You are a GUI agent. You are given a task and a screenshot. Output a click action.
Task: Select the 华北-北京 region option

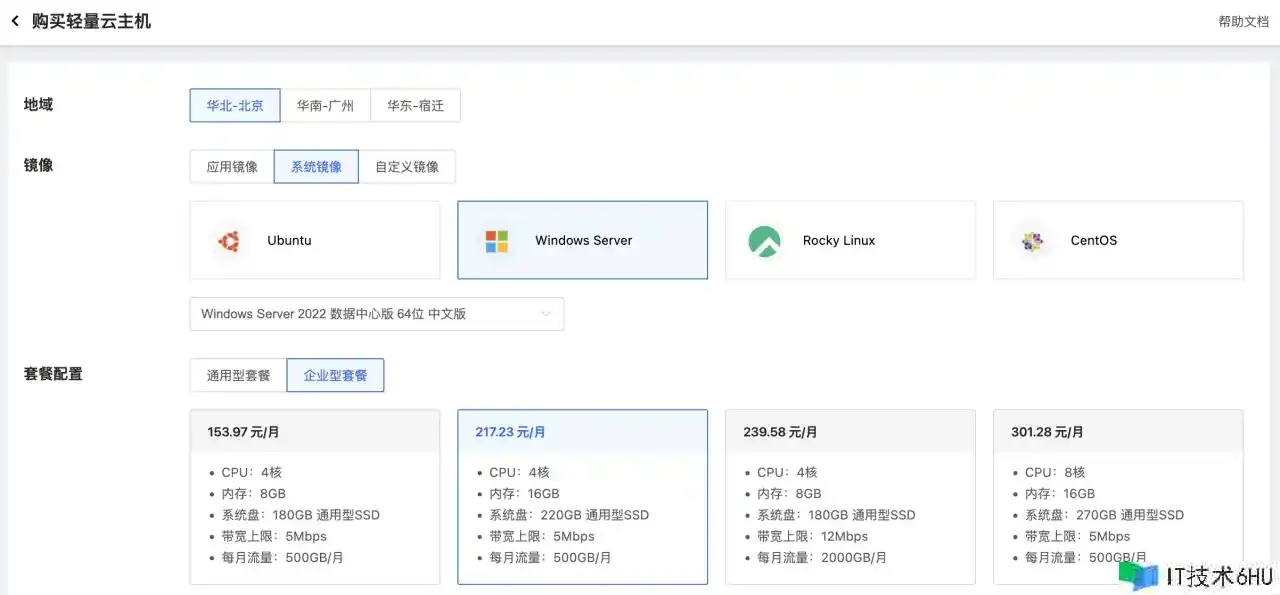pos(235,105)
